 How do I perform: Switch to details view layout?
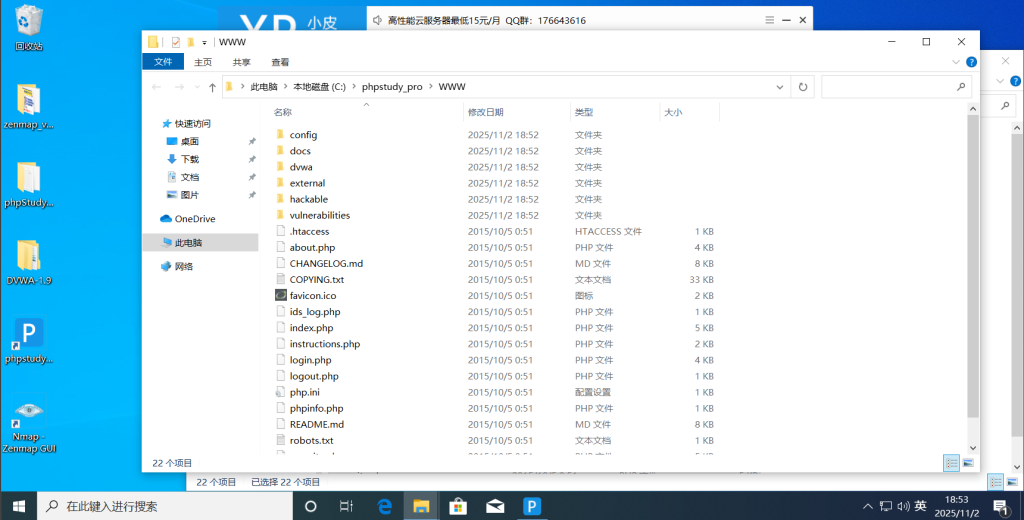click(x=951, y=463)
